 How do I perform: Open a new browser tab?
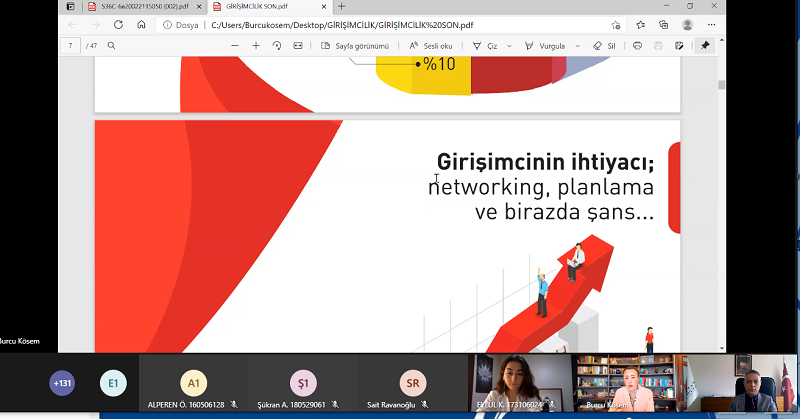[x=341, y=6]
